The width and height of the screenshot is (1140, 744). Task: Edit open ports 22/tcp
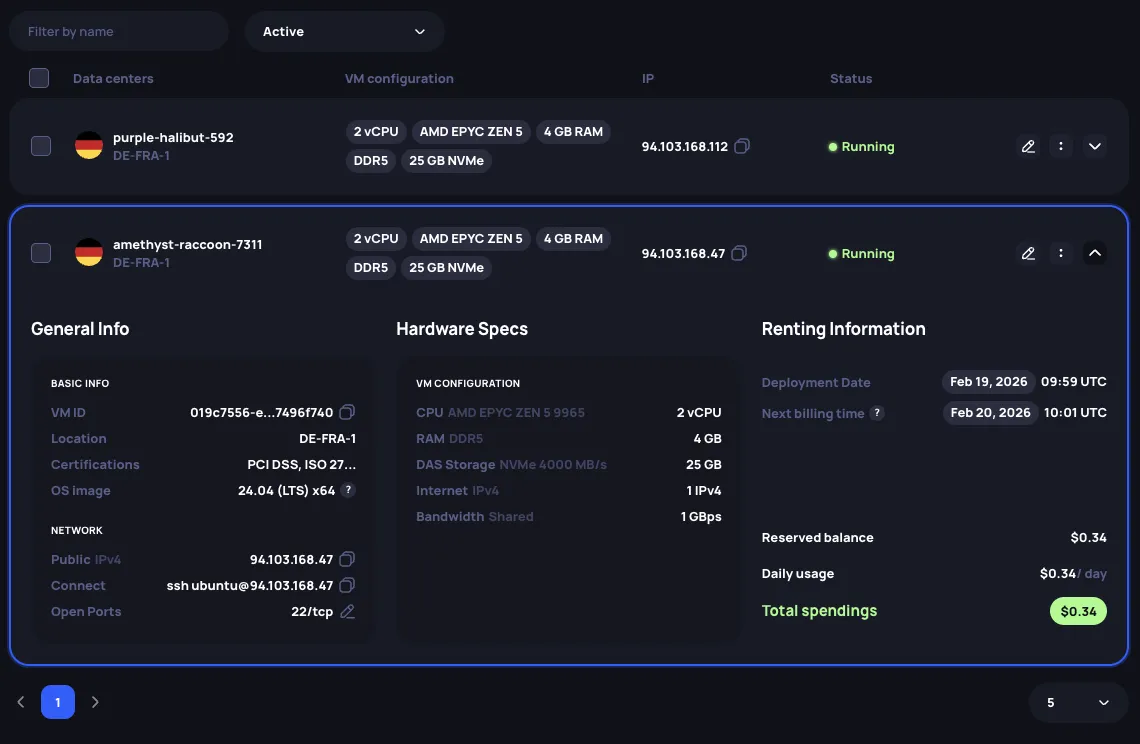coord(347,611)
